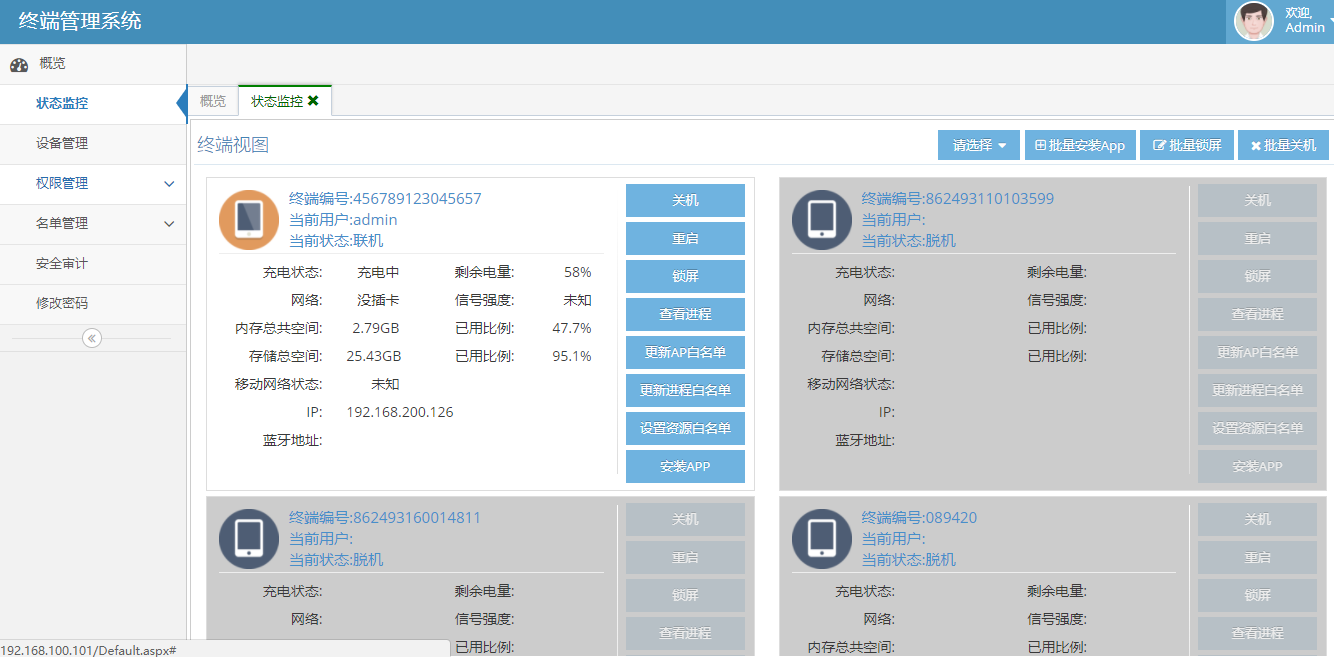Viewport: 1334px width, 657px height.
Task: Click 查看进程 for the online terminal
Action: click(685, 314)
